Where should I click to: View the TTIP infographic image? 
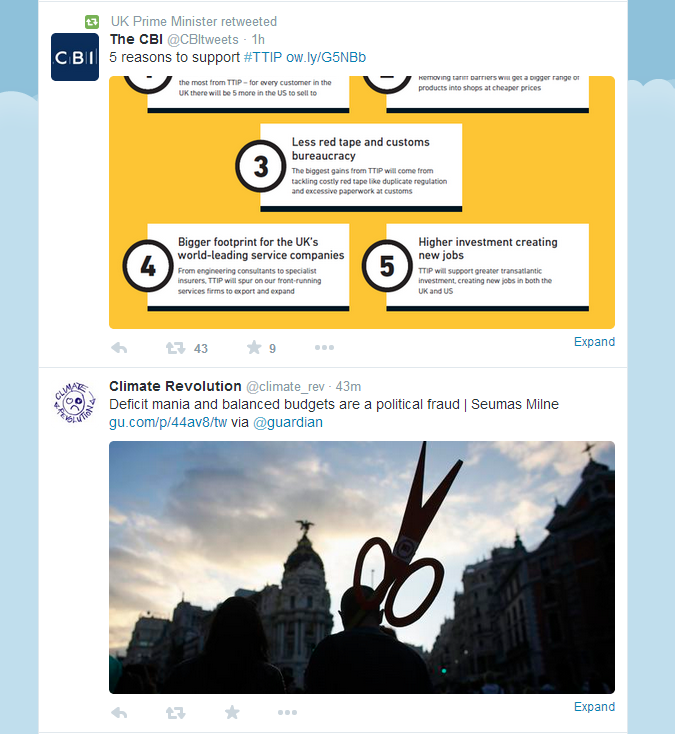362,202
